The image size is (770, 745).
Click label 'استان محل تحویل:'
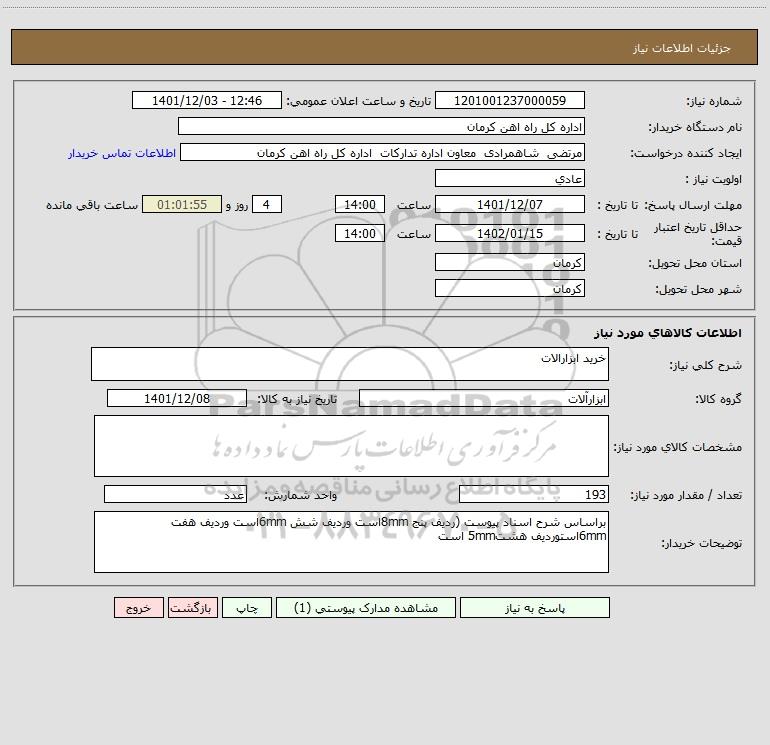click(x=695, y=264)
